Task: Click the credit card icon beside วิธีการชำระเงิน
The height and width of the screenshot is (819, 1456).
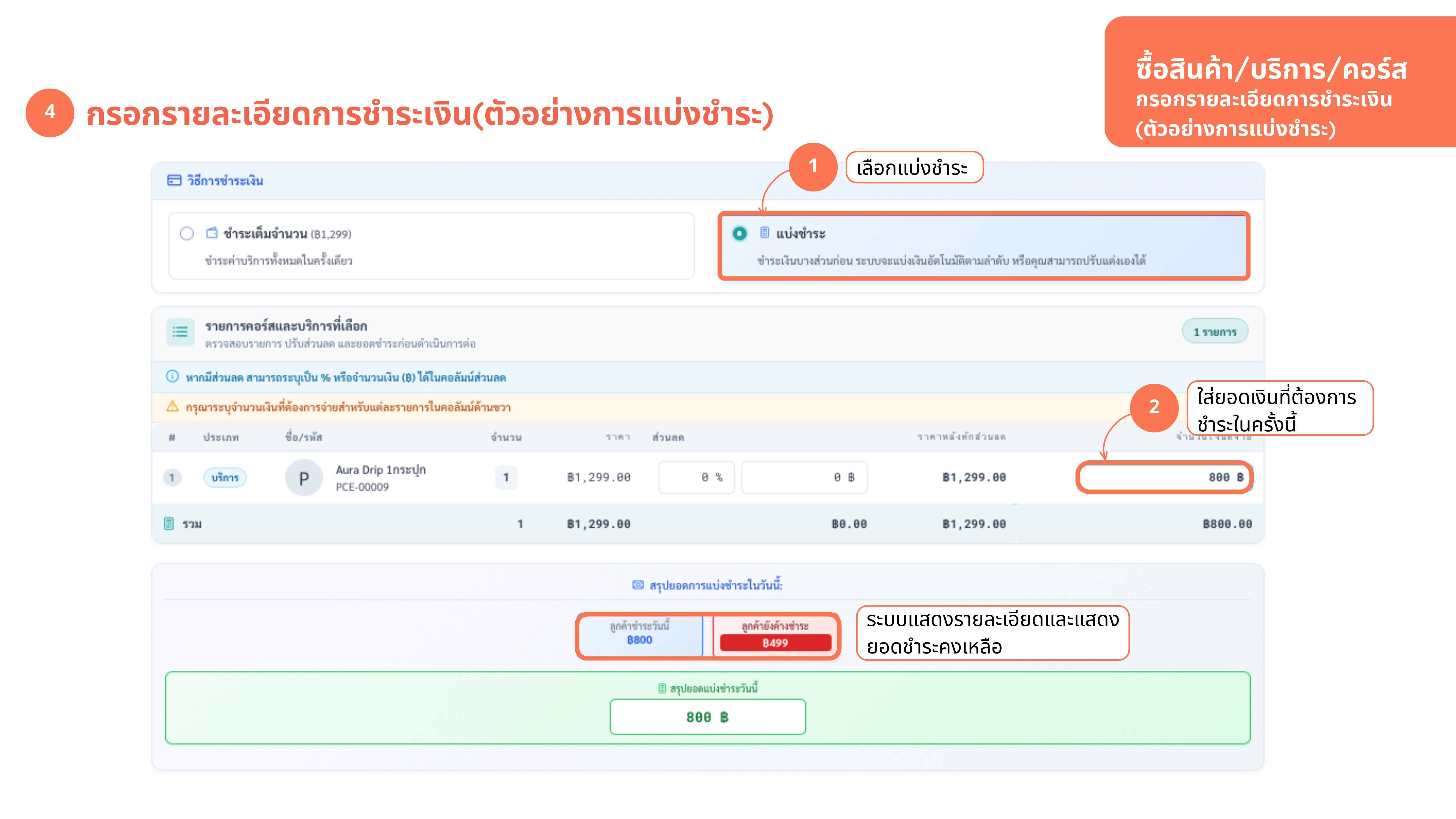Action: click(174, 180)
